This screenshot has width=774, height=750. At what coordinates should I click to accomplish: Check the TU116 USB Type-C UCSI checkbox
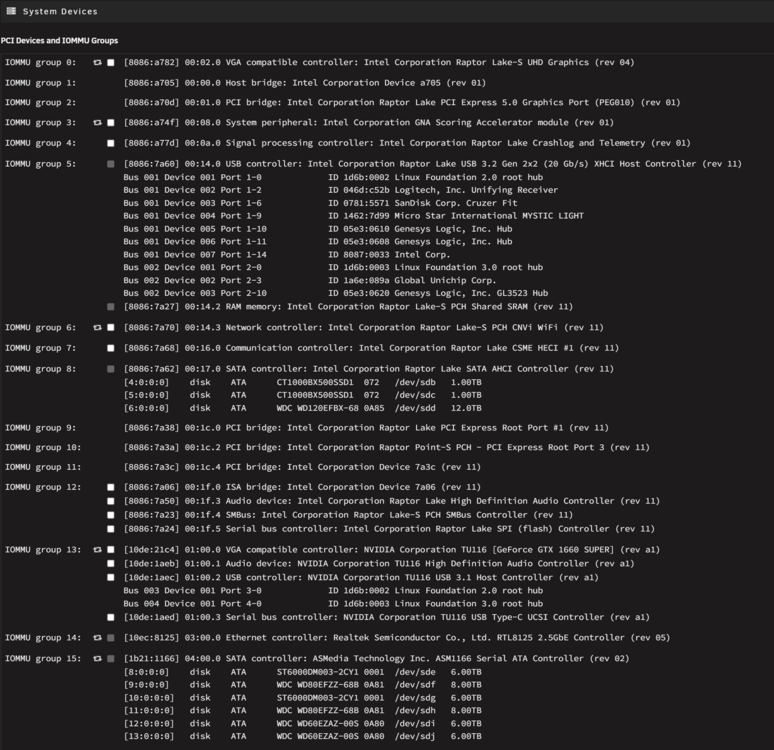[x=111, y=617]
